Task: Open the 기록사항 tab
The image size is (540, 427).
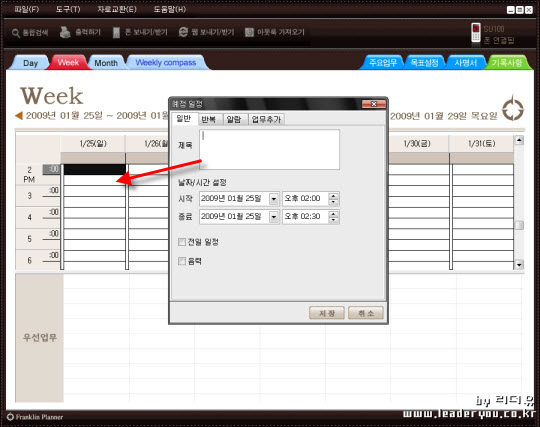Action: click(507, 63)
